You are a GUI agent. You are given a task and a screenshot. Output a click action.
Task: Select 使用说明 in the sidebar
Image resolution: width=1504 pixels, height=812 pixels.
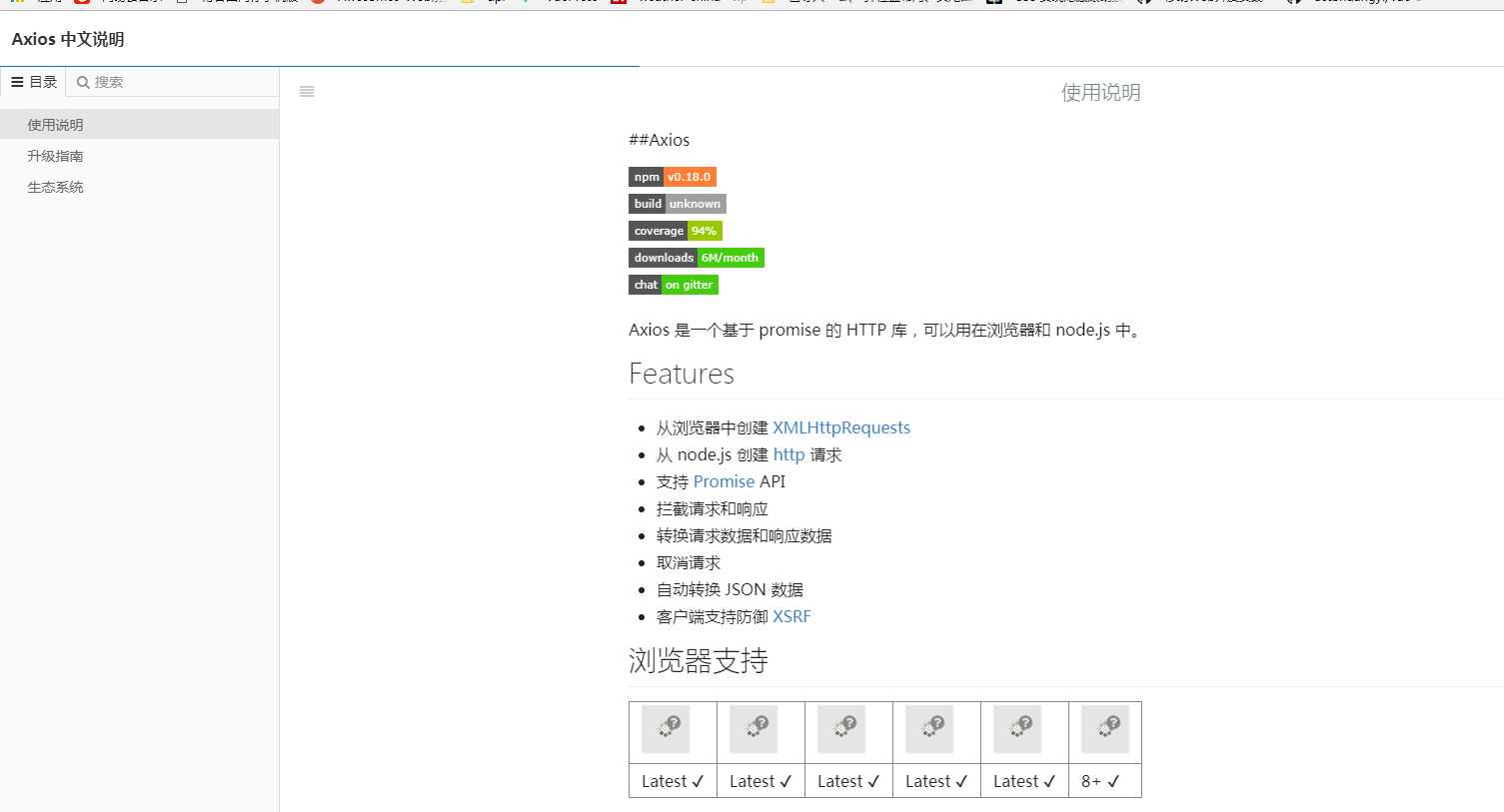(x=139, y=125)
